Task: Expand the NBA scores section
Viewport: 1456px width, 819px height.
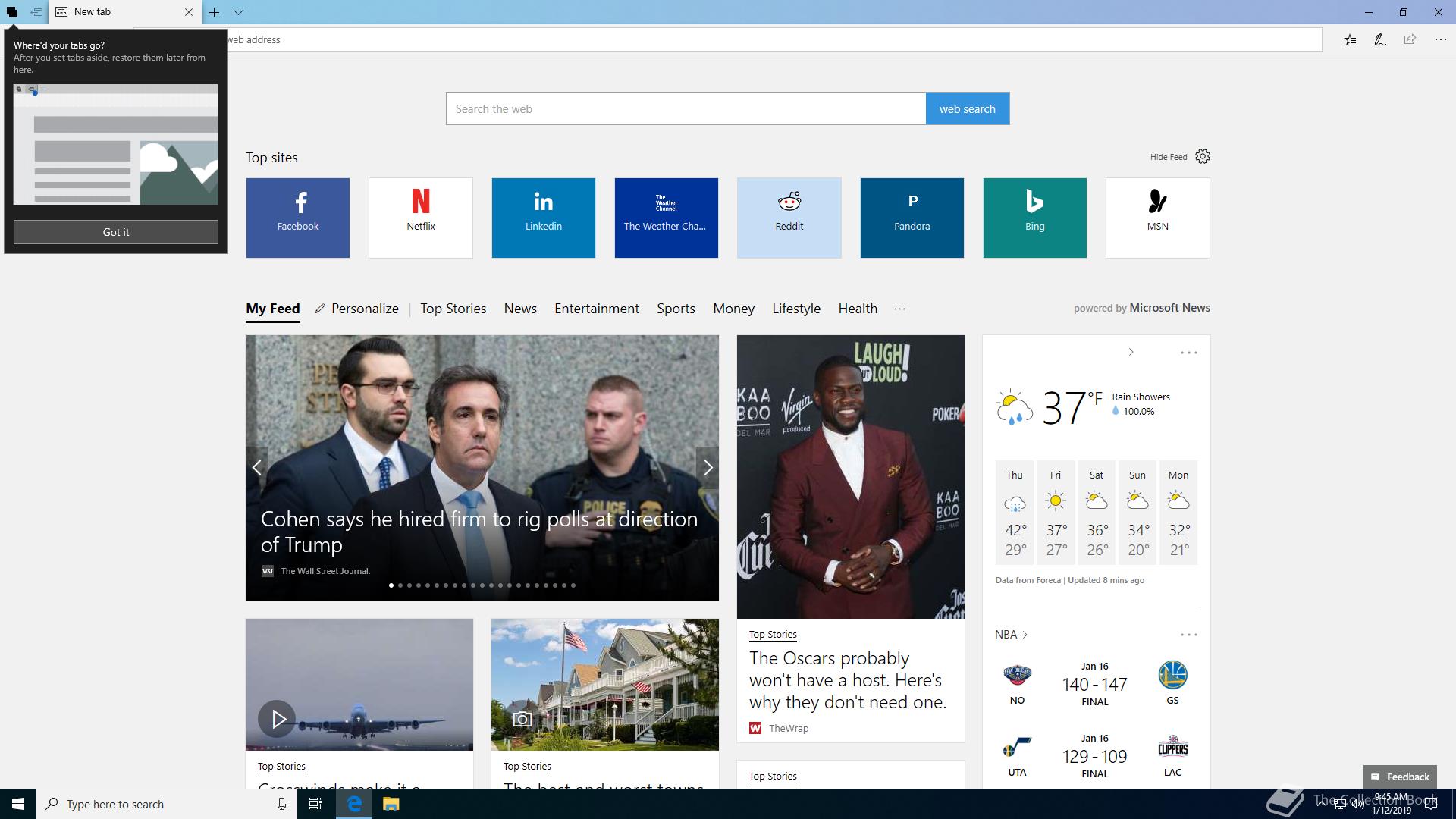Action: click(1012, 635)
